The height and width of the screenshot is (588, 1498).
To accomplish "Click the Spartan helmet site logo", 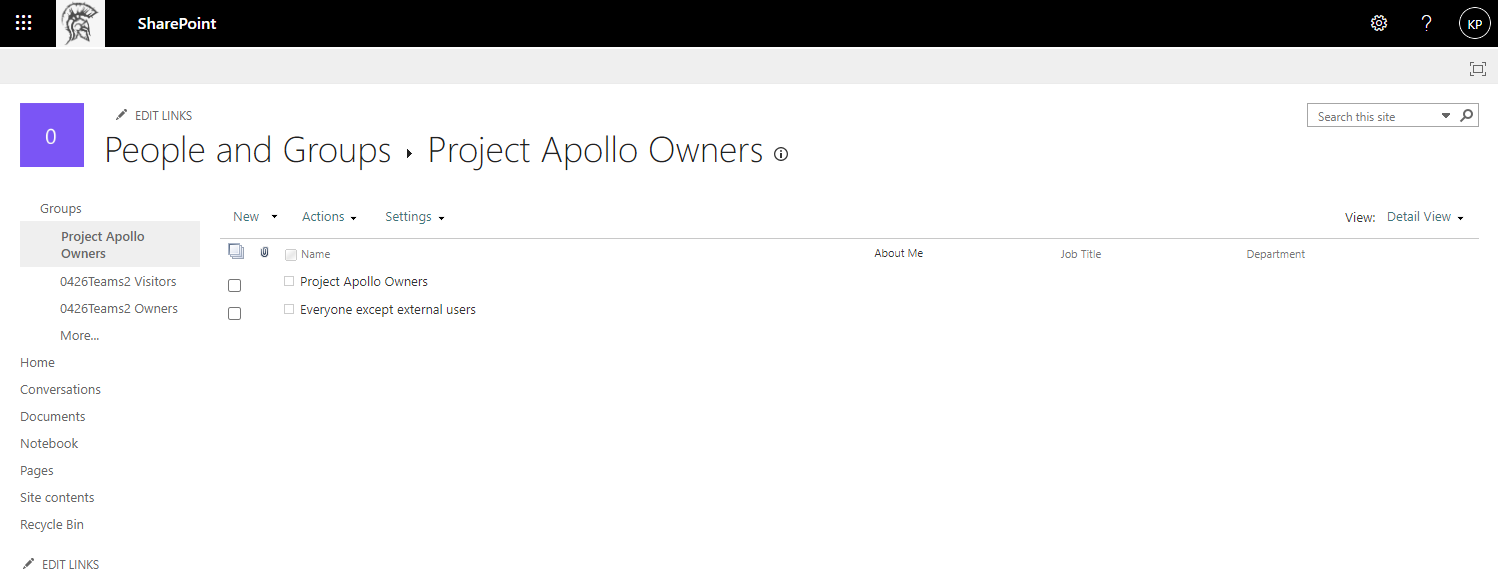I will pyautogui.click(x=80, y=23).
